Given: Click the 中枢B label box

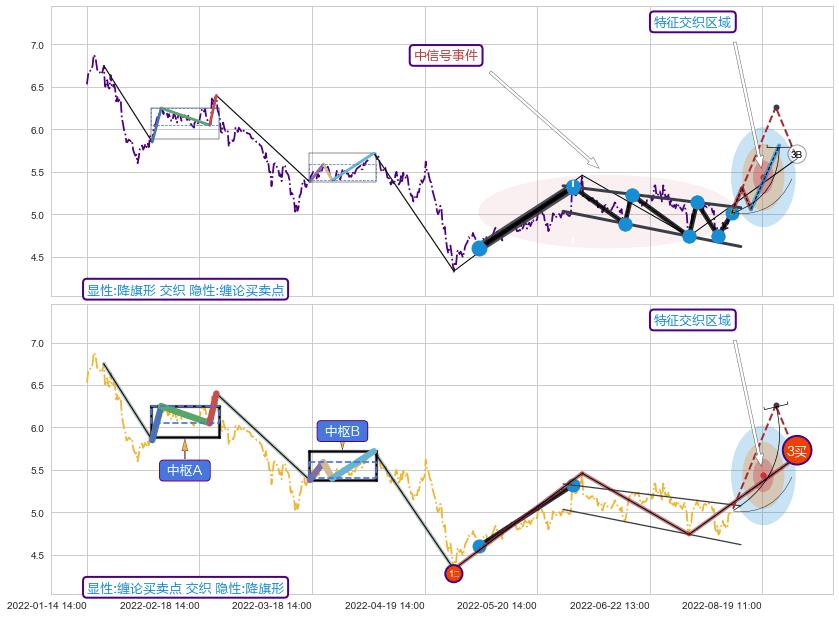Looking at the screenshot, I should pyautogui.click(x=344, y=431).
